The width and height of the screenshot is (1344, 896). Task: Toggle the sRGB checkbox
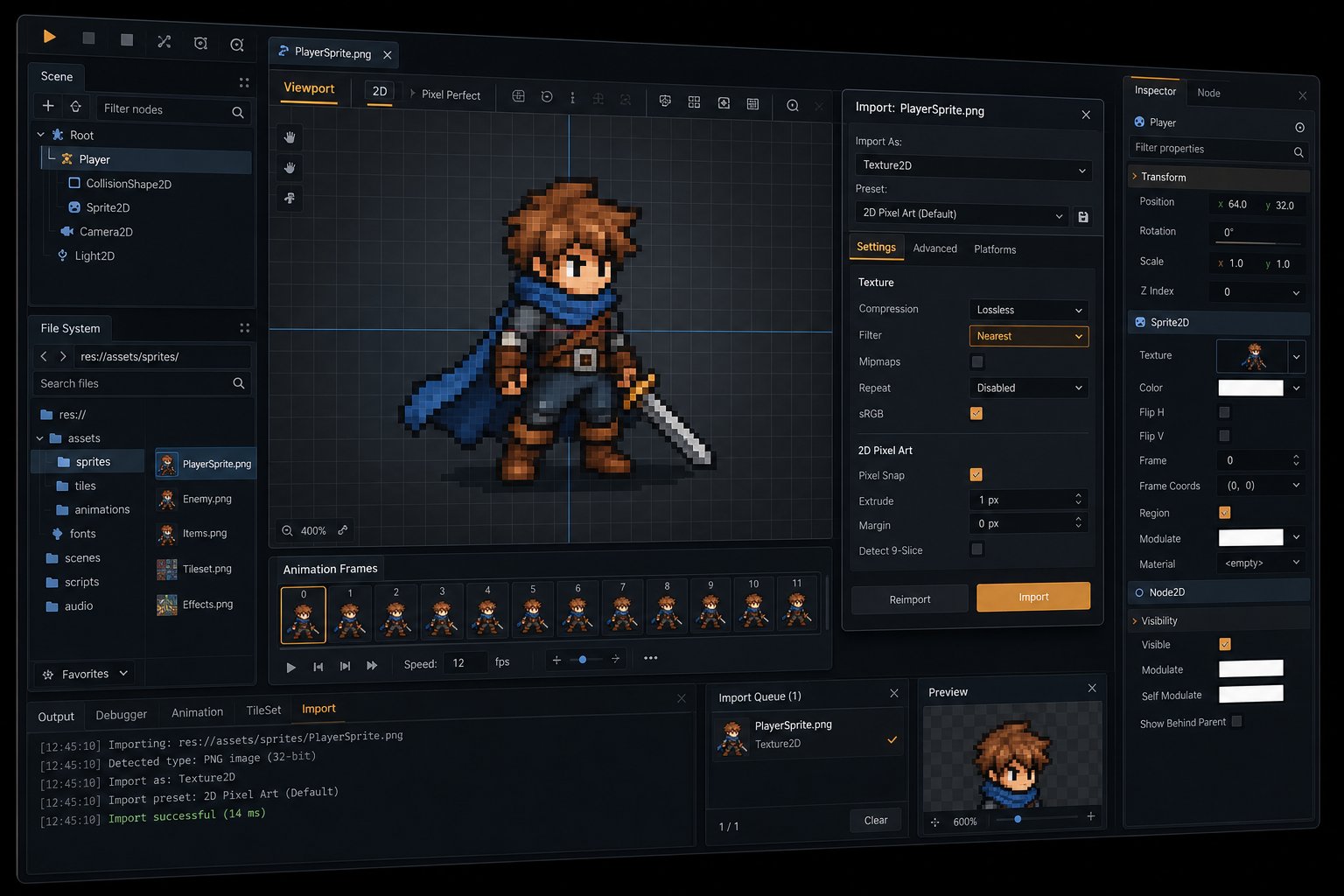[976, 413]
